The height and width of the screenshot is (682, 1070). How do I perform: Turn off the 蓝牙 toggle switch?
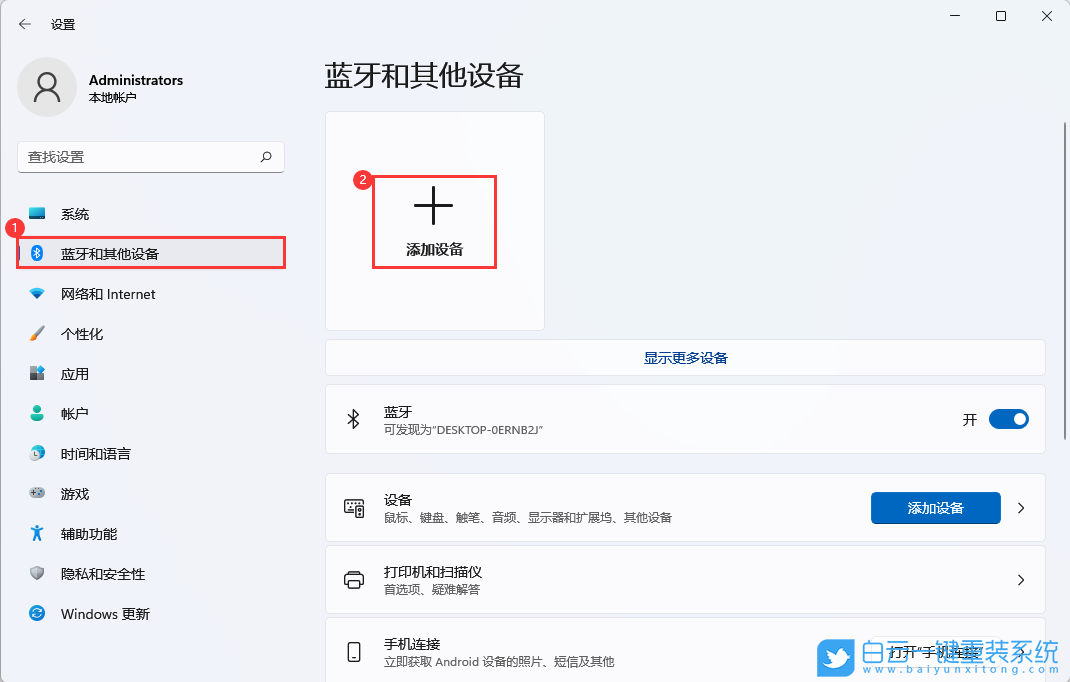1009,419
